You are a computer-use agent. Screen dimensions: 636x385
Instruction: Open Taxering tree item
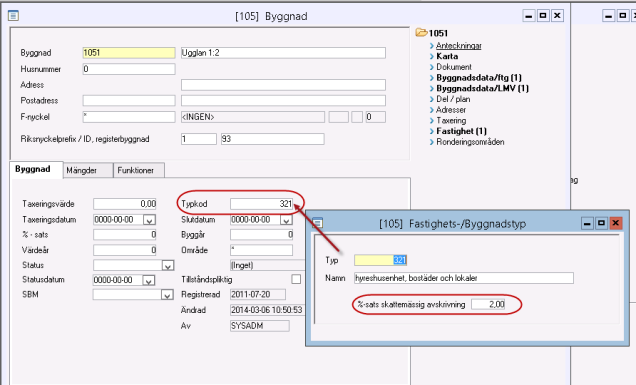tap(451, 120)
